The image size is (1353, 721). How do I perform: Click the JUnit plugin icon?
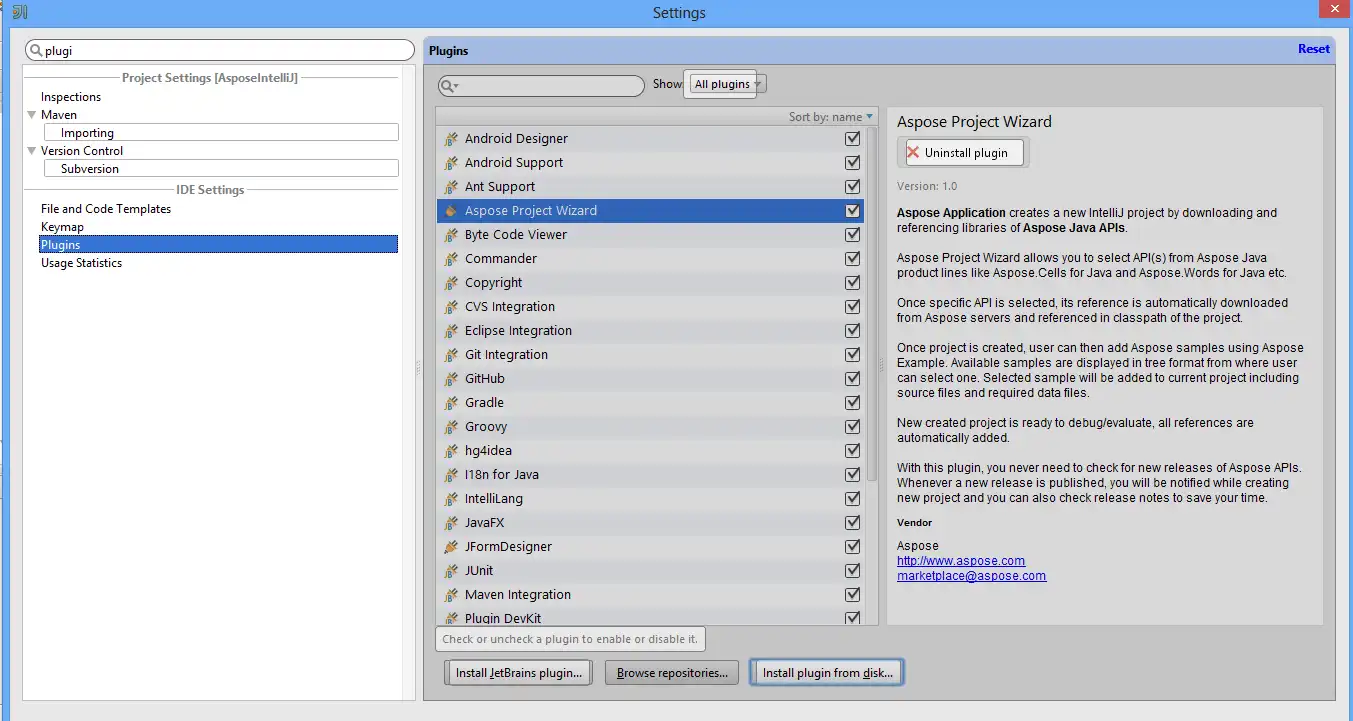click(x=451, y=571)
